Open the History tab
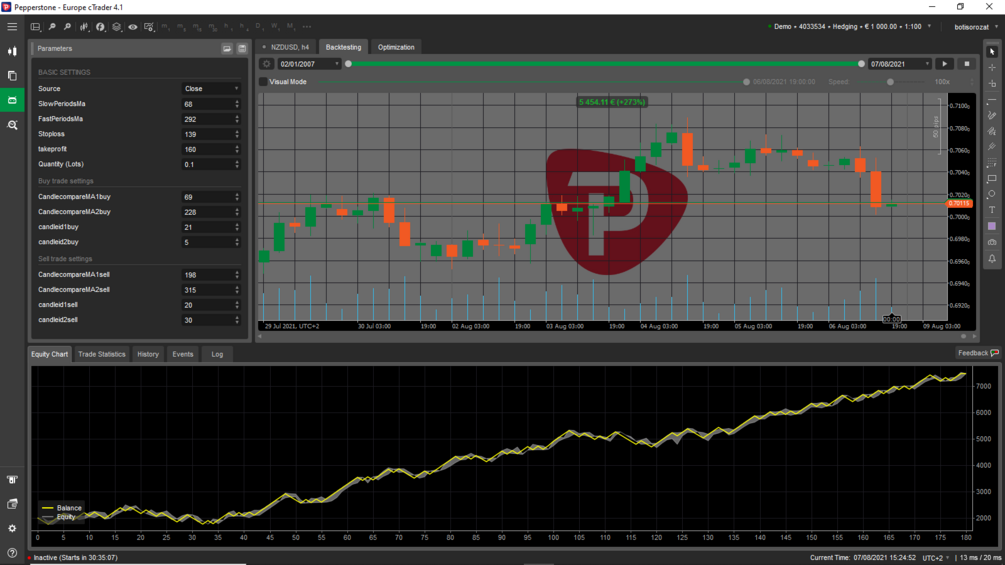This screenshot has width=1005, height=565. point(148,354)
